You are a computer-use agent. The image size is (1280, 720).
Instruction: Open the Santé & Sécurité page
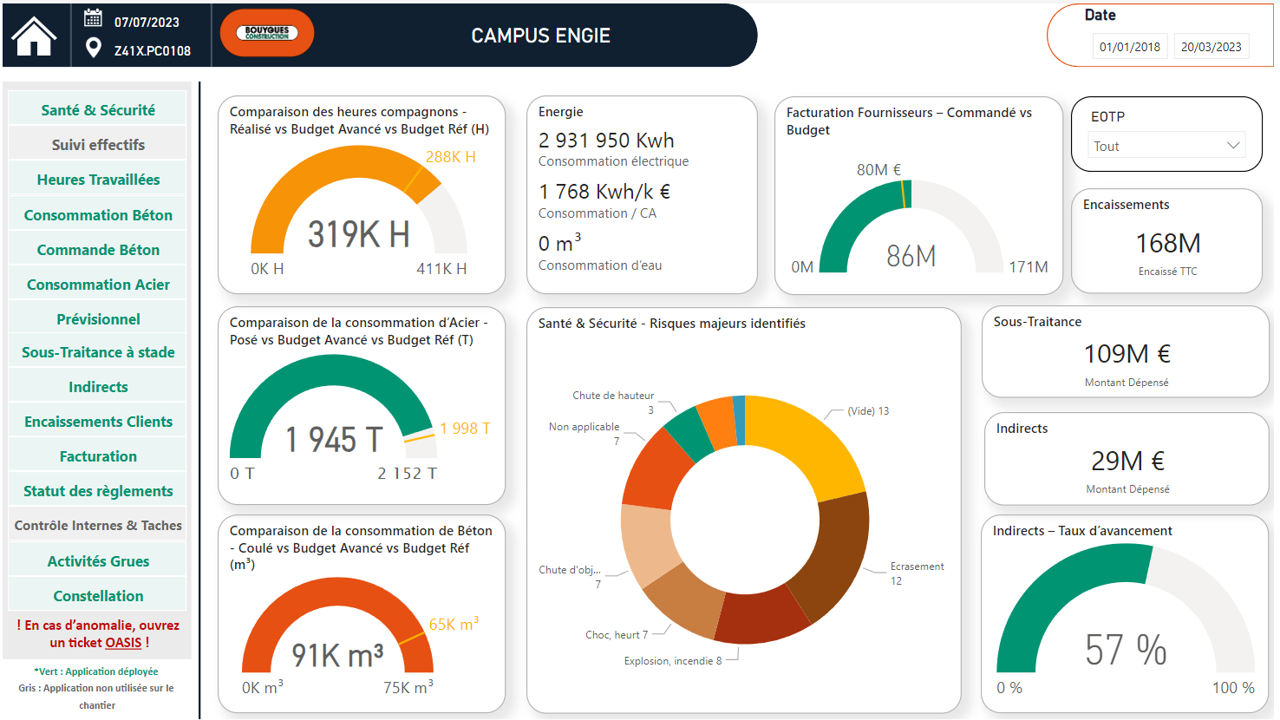(x=98, y=110)
